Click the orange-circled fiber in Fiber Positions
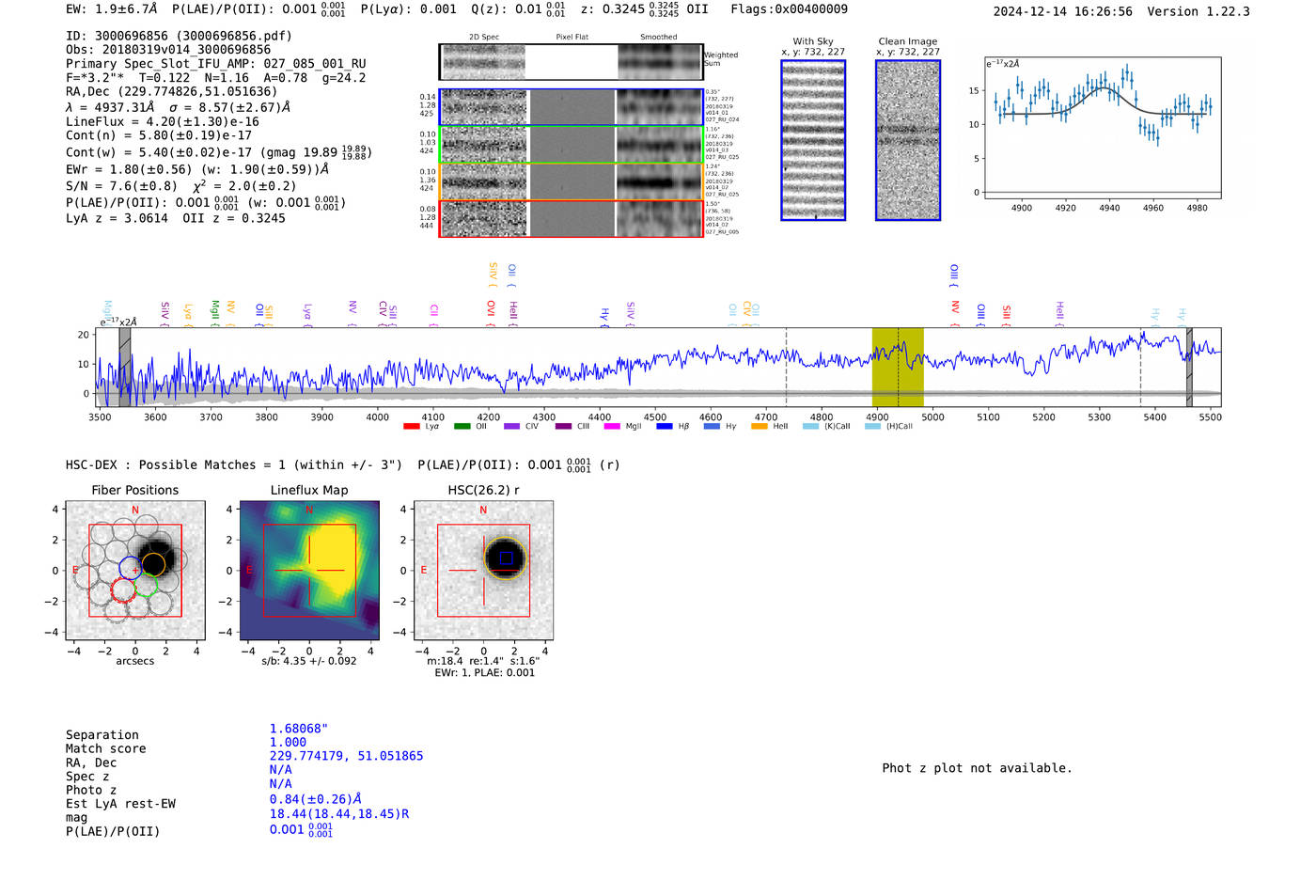The image size is (1316, 896). (153, 563)
